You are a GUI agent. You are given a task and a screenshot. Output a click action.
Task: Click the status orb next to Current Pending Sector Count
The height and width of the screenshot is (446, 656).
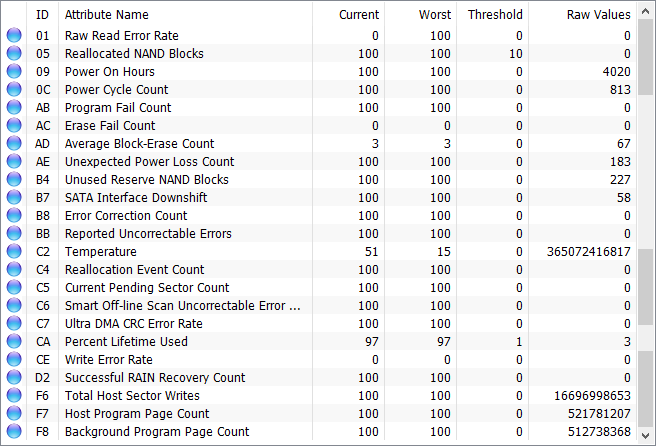click(14, 287)
